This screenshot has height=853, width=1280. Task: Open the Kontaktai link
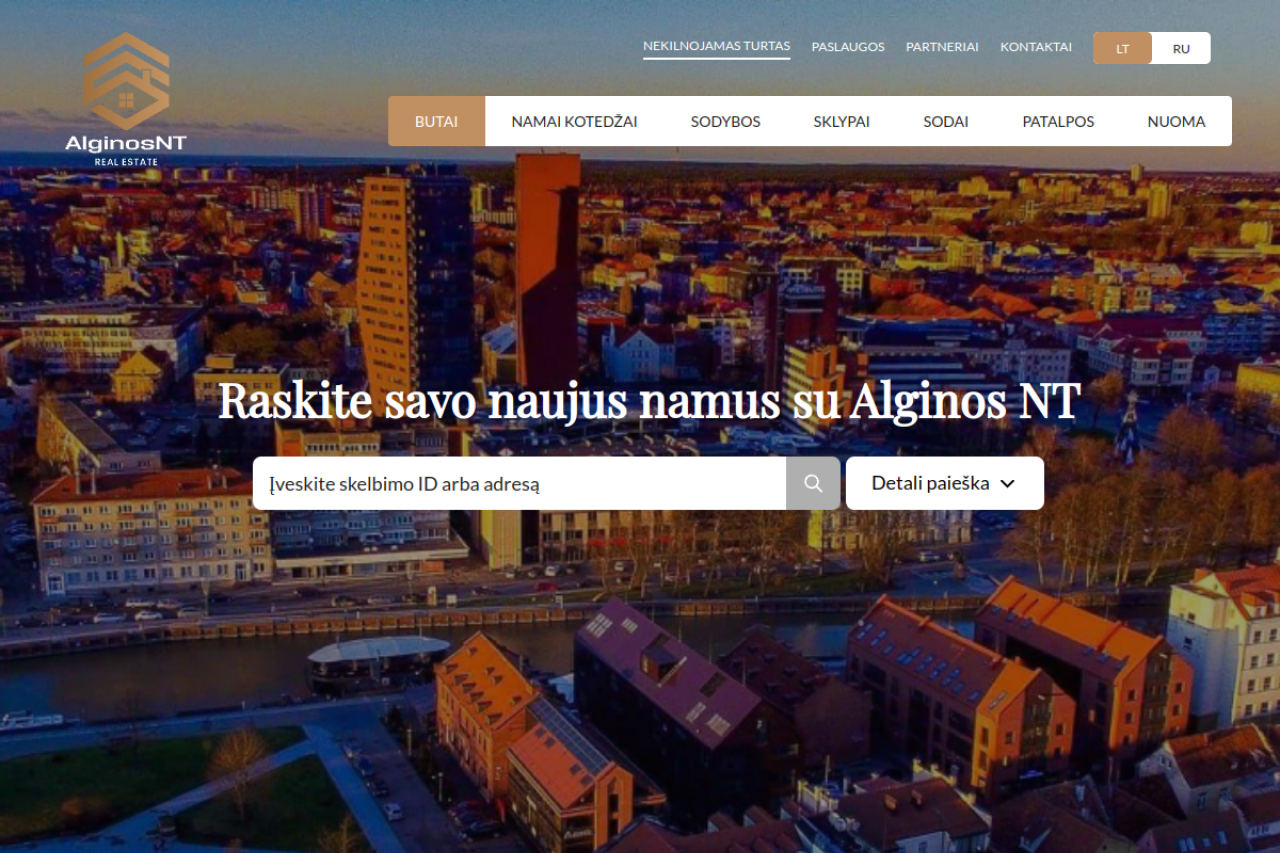[x=1036, y=47]
